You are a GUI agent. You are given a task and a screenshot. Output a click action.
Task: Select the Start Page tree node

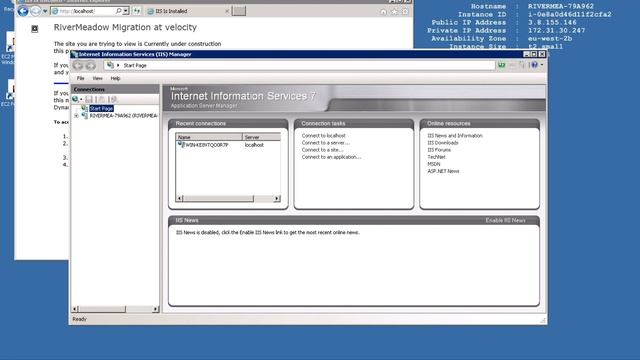(x=101, y=108)
